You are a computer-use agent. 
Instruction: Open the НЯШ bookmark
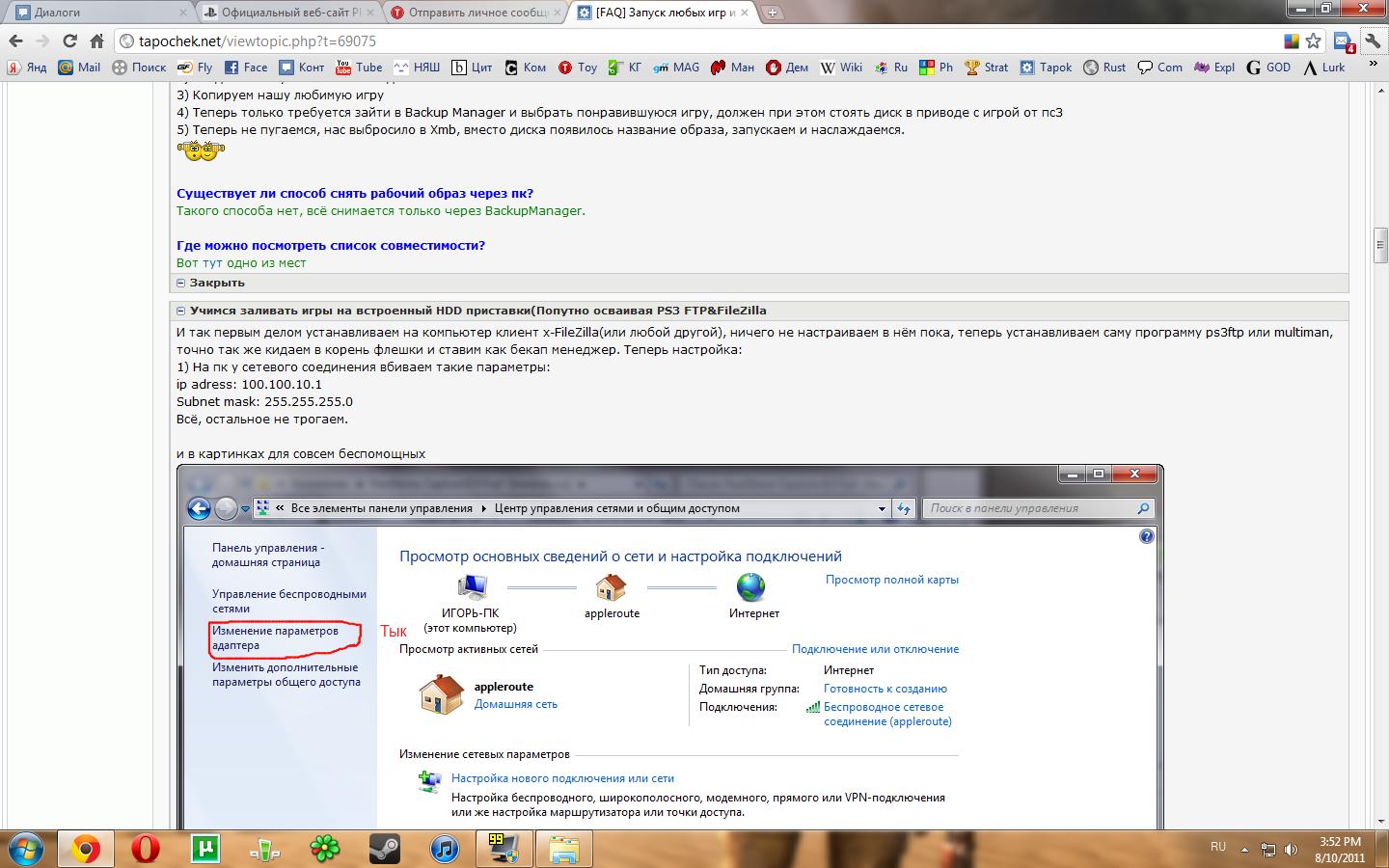pyautogui.click(x=417, y=68)
